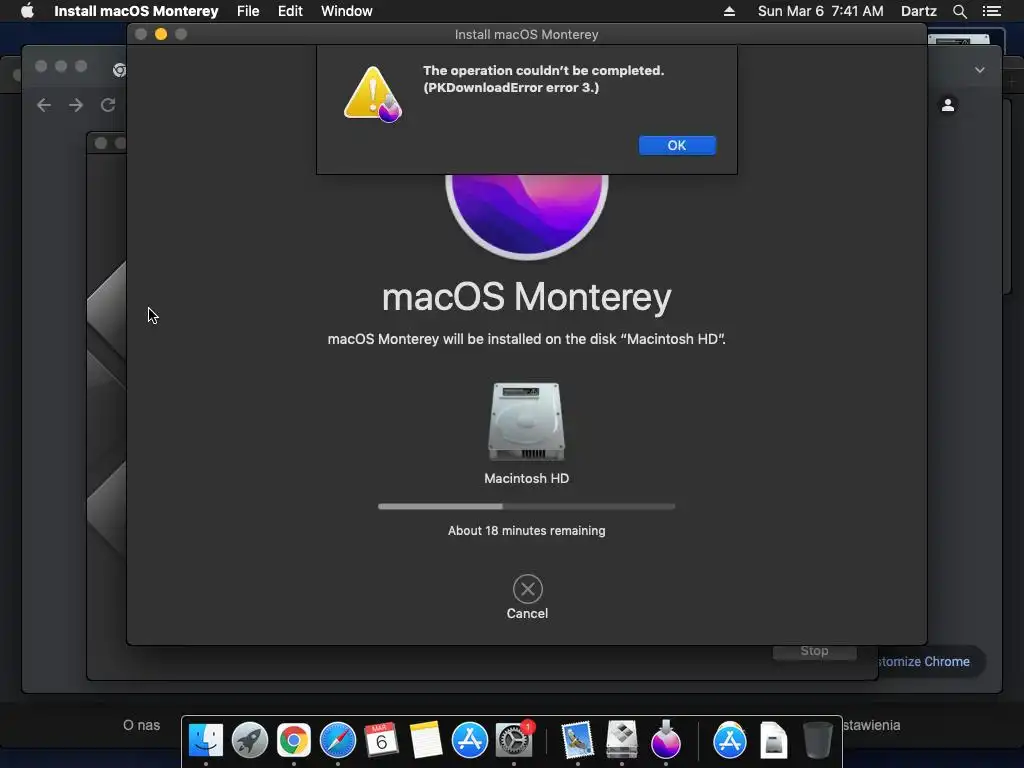Screen dimensions: 1024x768
Task: Click the macOS Monterey heading text
Action: click(526, 297)
